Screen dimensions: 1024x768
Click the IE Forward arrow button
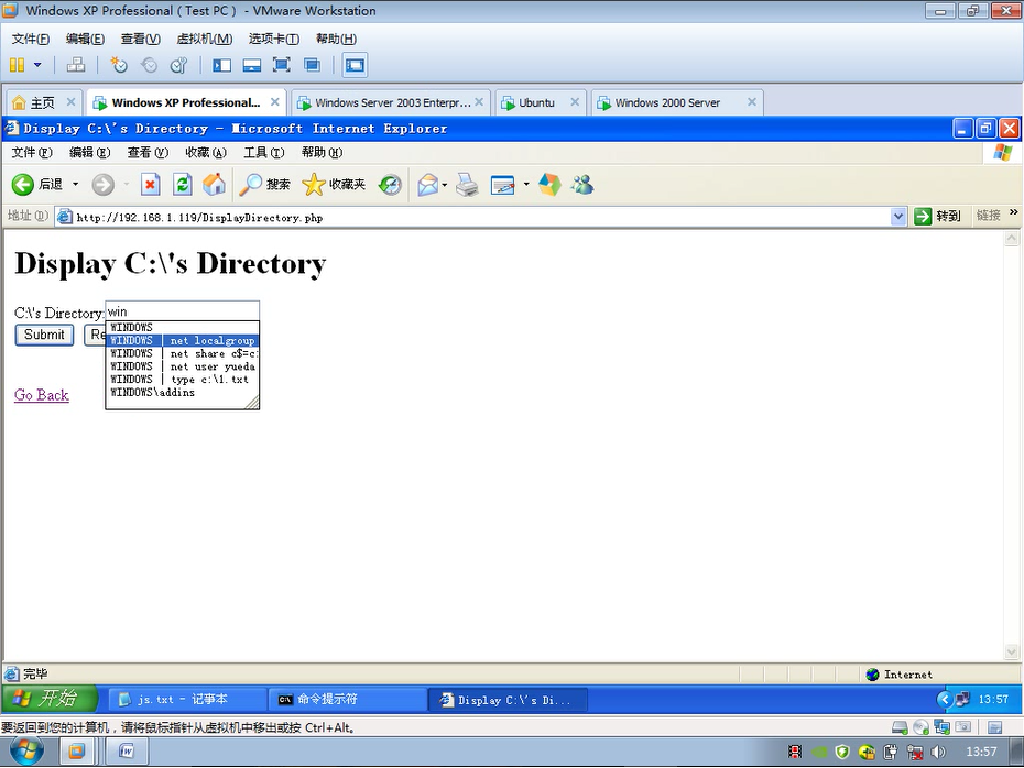[103, 185]
